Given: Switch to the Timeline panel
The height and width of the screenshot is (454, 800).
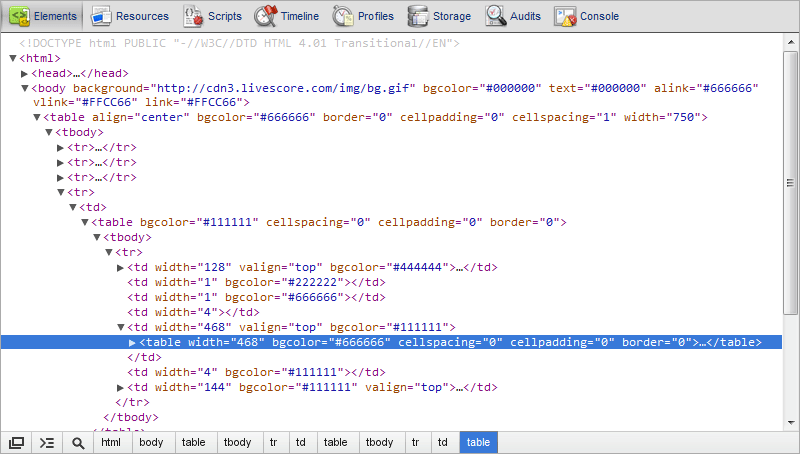Looking at the screenshot, I should pos(287,16).
